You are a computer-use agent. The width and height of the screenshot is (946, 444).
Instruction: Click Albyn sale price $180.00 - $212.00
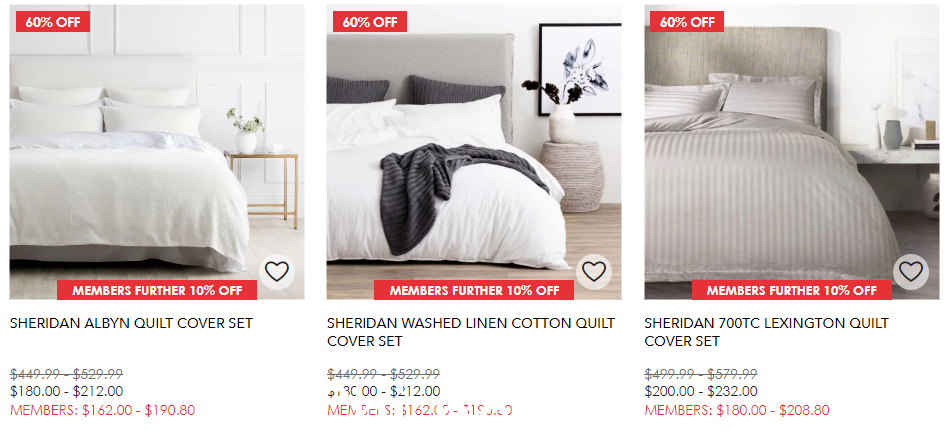(x=66, y=392)
